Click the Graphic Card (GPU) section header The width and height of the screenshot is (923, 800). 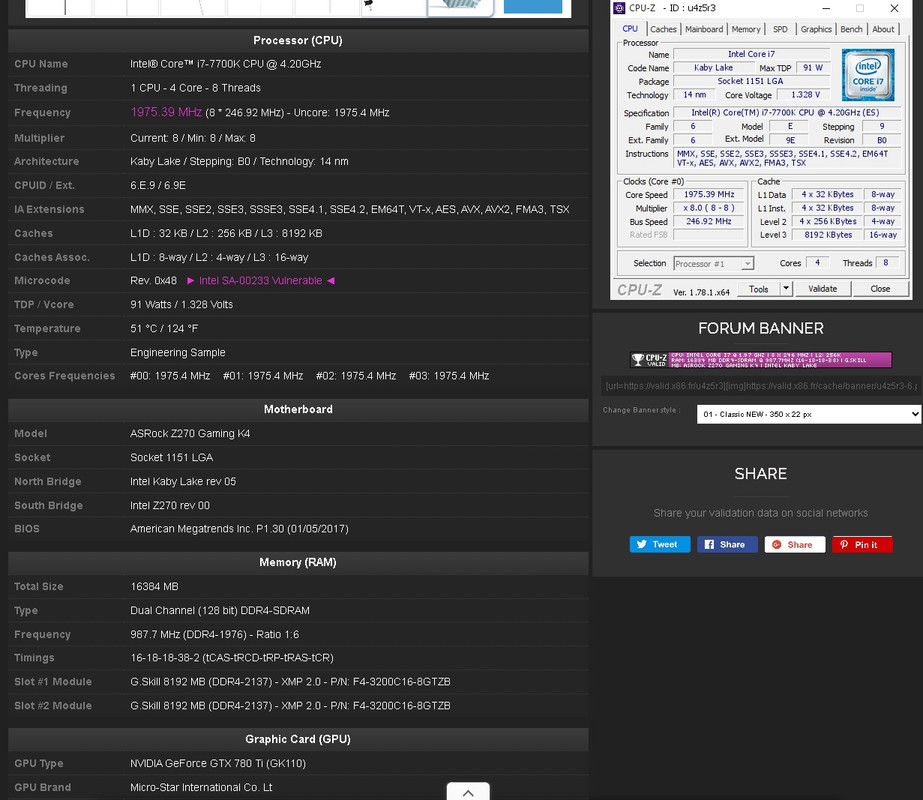click(x=298, y=739)
